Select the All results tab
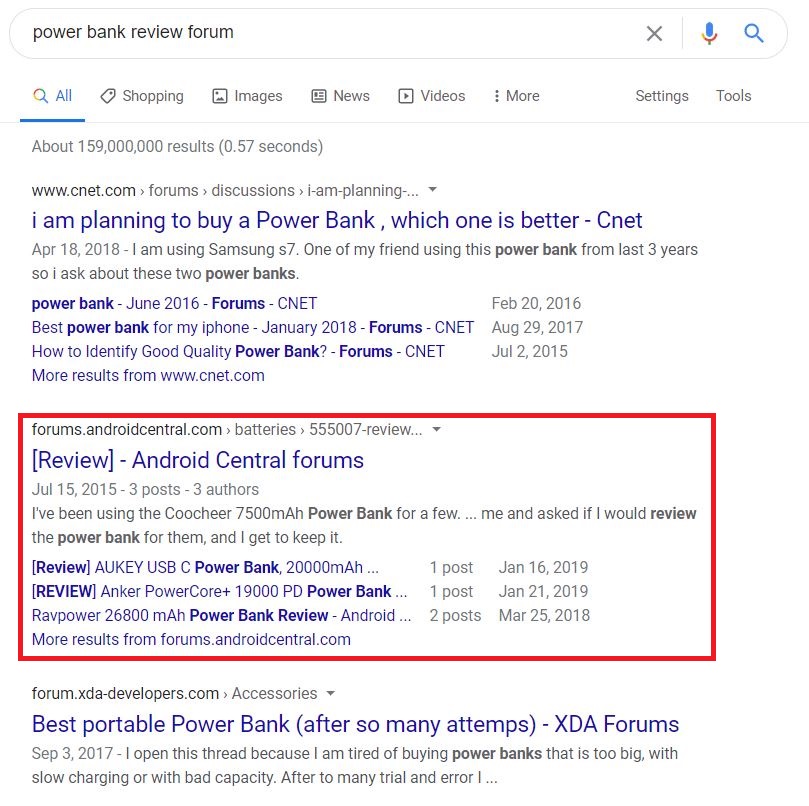The image size is (809, 806). (x=52, y=96)
